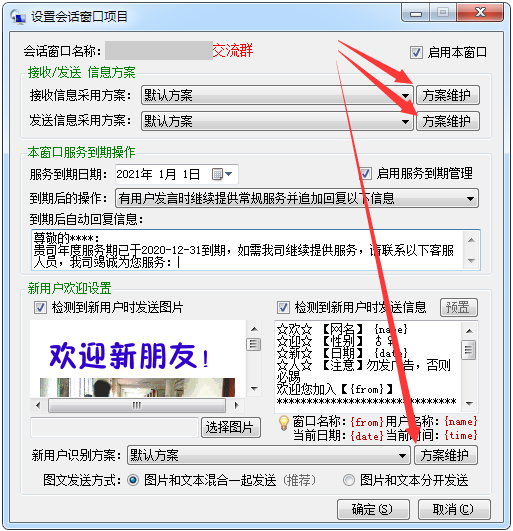Image resolution: width=513 pixels, height=531 pixels.
Task: Click the right arrow of the horizontal image scrollbar
Action: point(236,405)
